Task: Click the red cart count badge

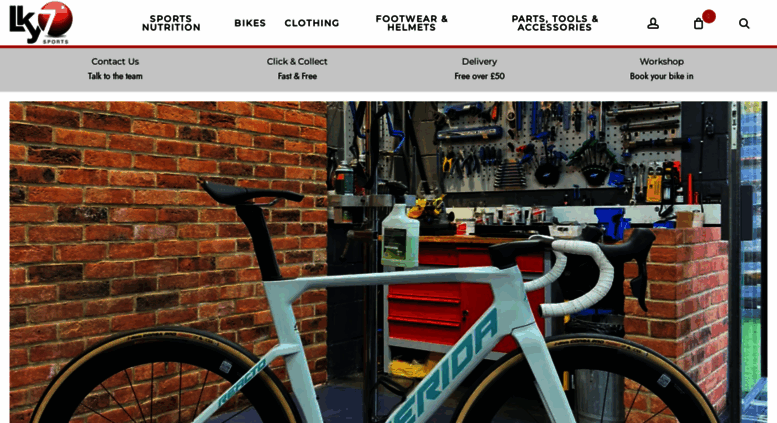Action: coord(709,16)
